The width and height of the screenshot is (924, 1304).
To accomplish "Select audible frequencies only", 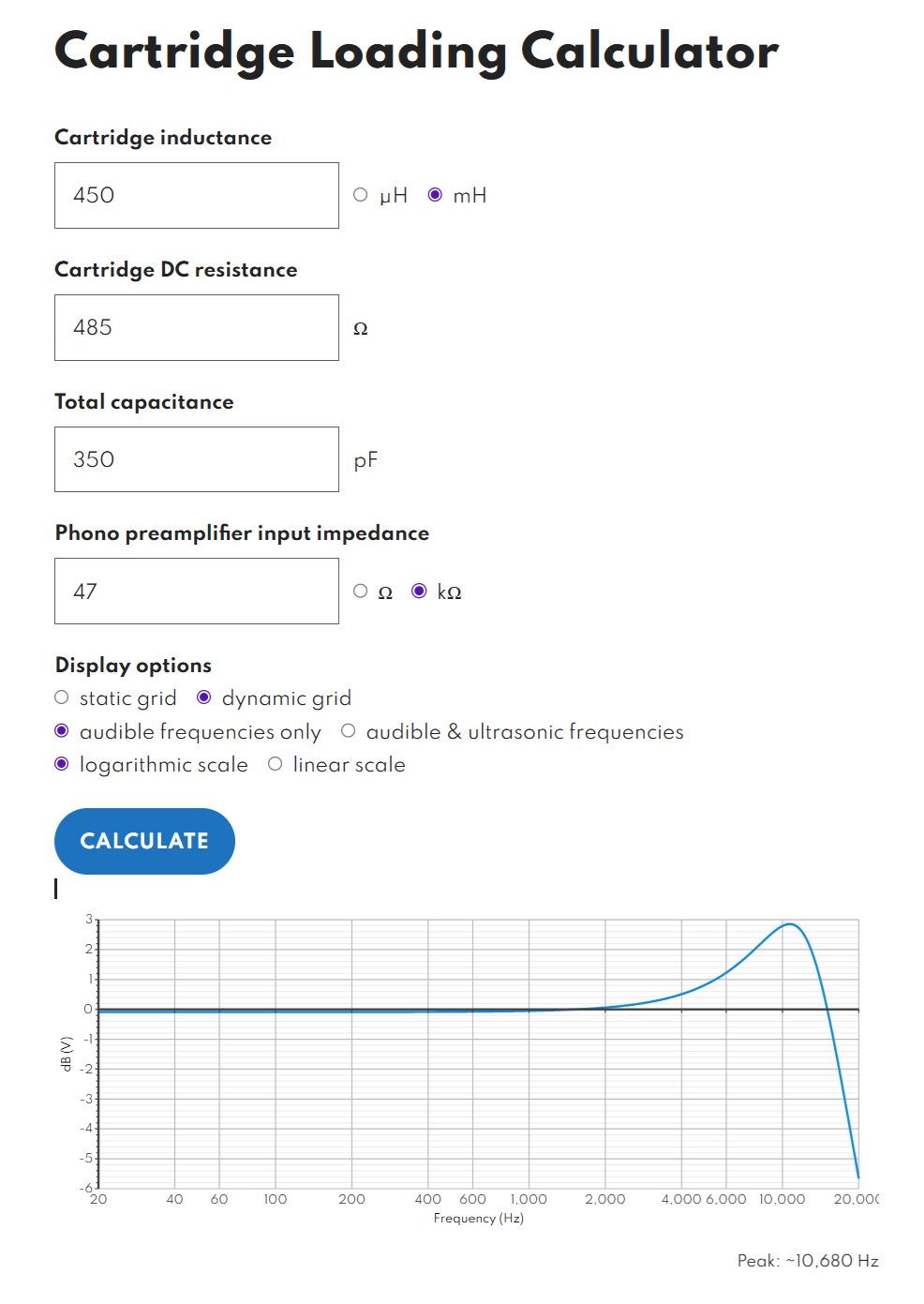I will pyautogui.click(x=62, y=731).
